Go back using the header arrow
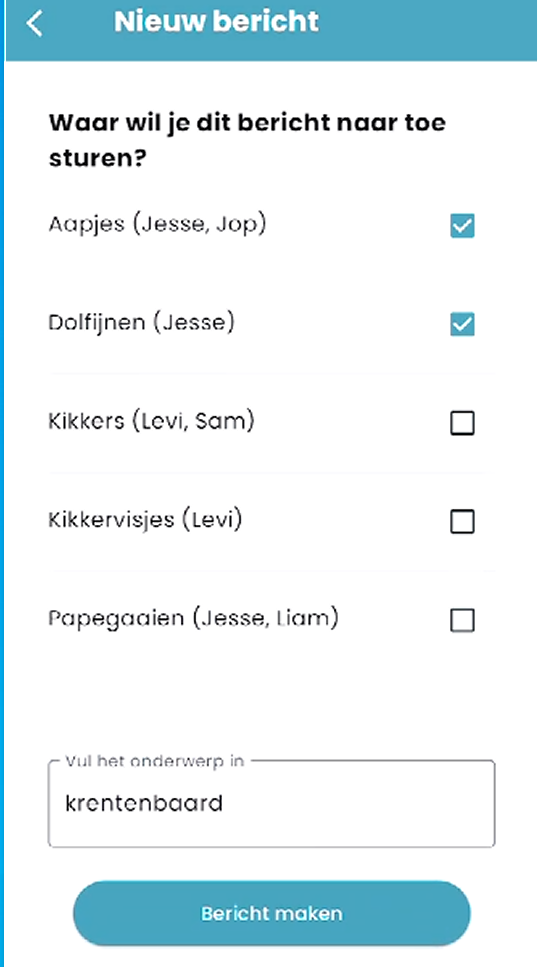Image resolution: width=538 pixels, height=967 pixels. 35,23
